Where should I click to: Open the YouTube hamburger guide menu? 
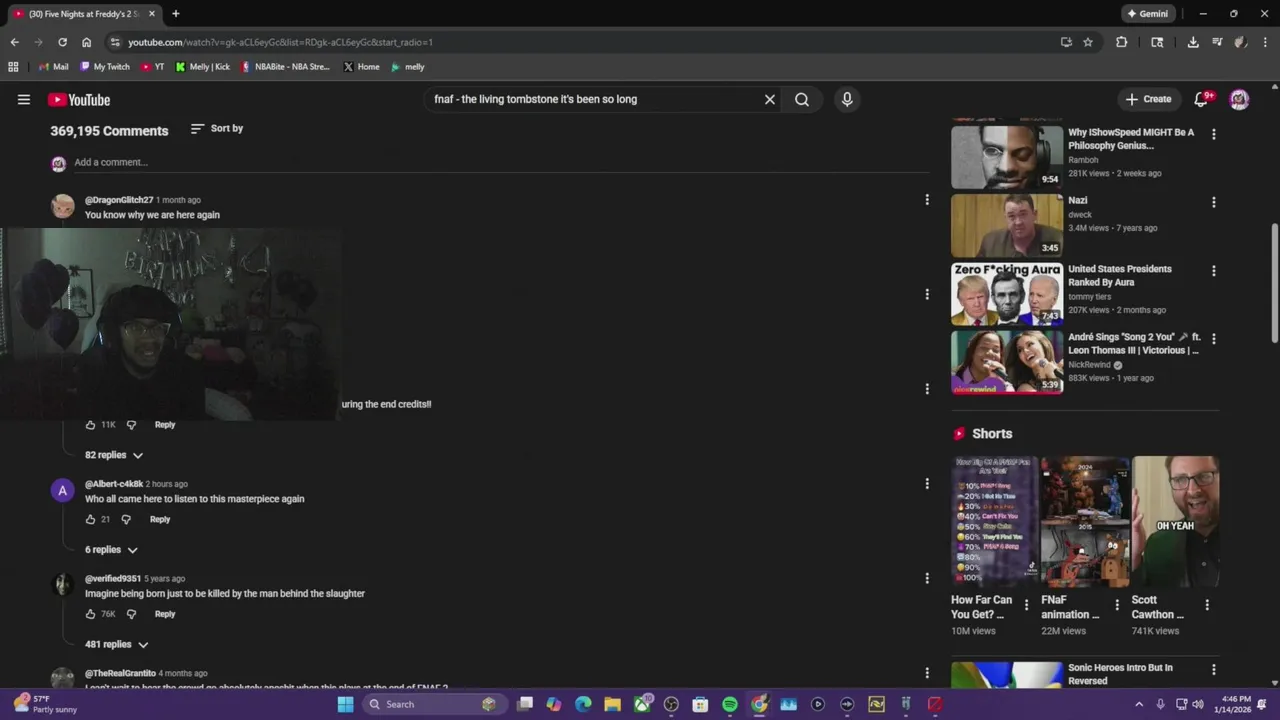coord(24,99)
